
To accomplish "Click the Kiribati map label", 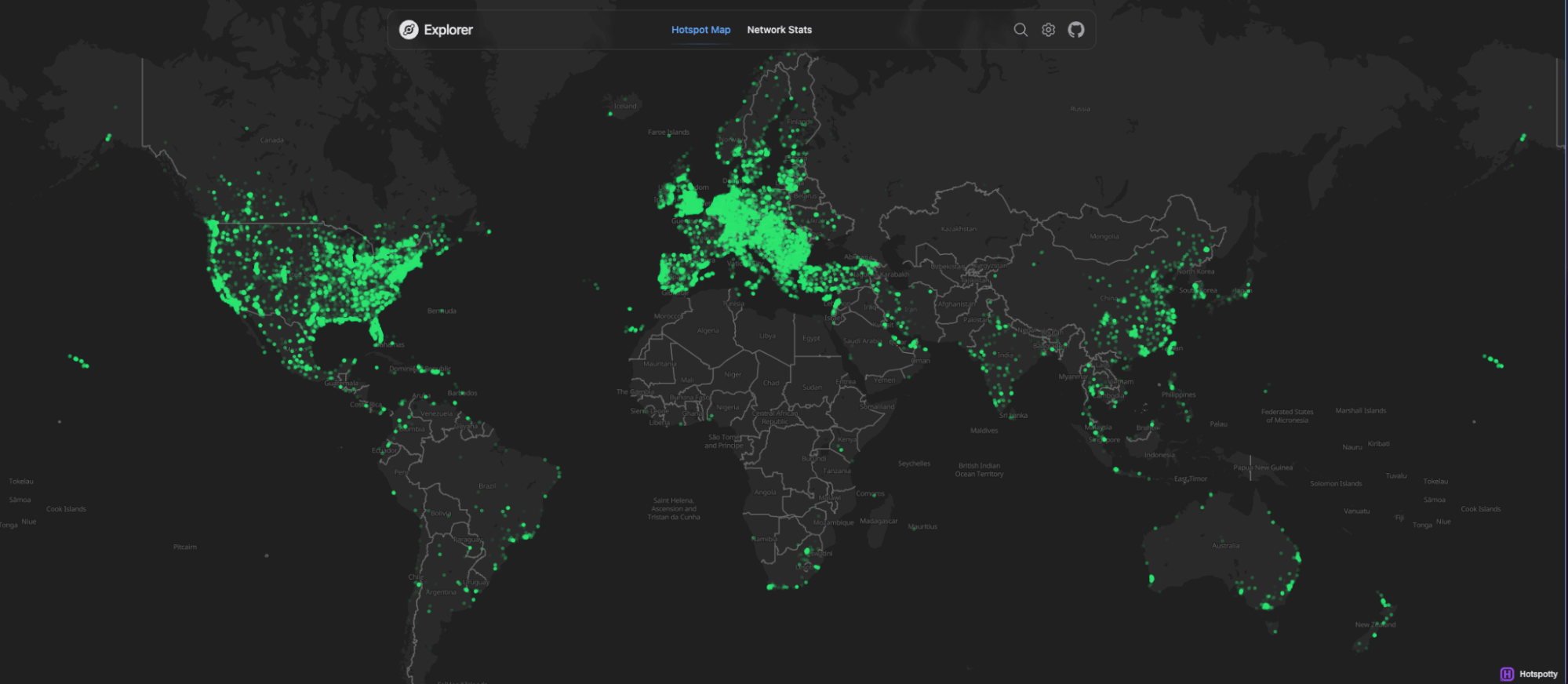I will (1379, 443).
